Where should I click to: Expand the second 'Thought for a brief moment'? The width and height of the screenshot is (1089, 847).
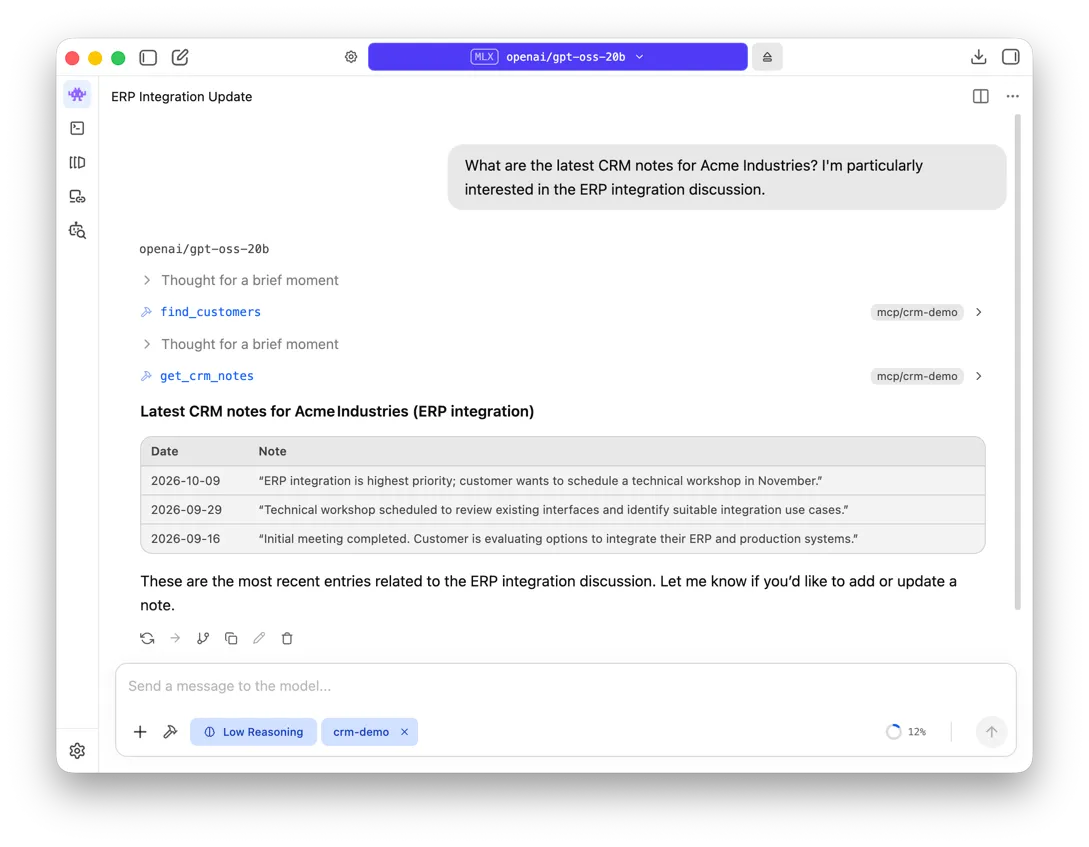(x=240, y=344)
